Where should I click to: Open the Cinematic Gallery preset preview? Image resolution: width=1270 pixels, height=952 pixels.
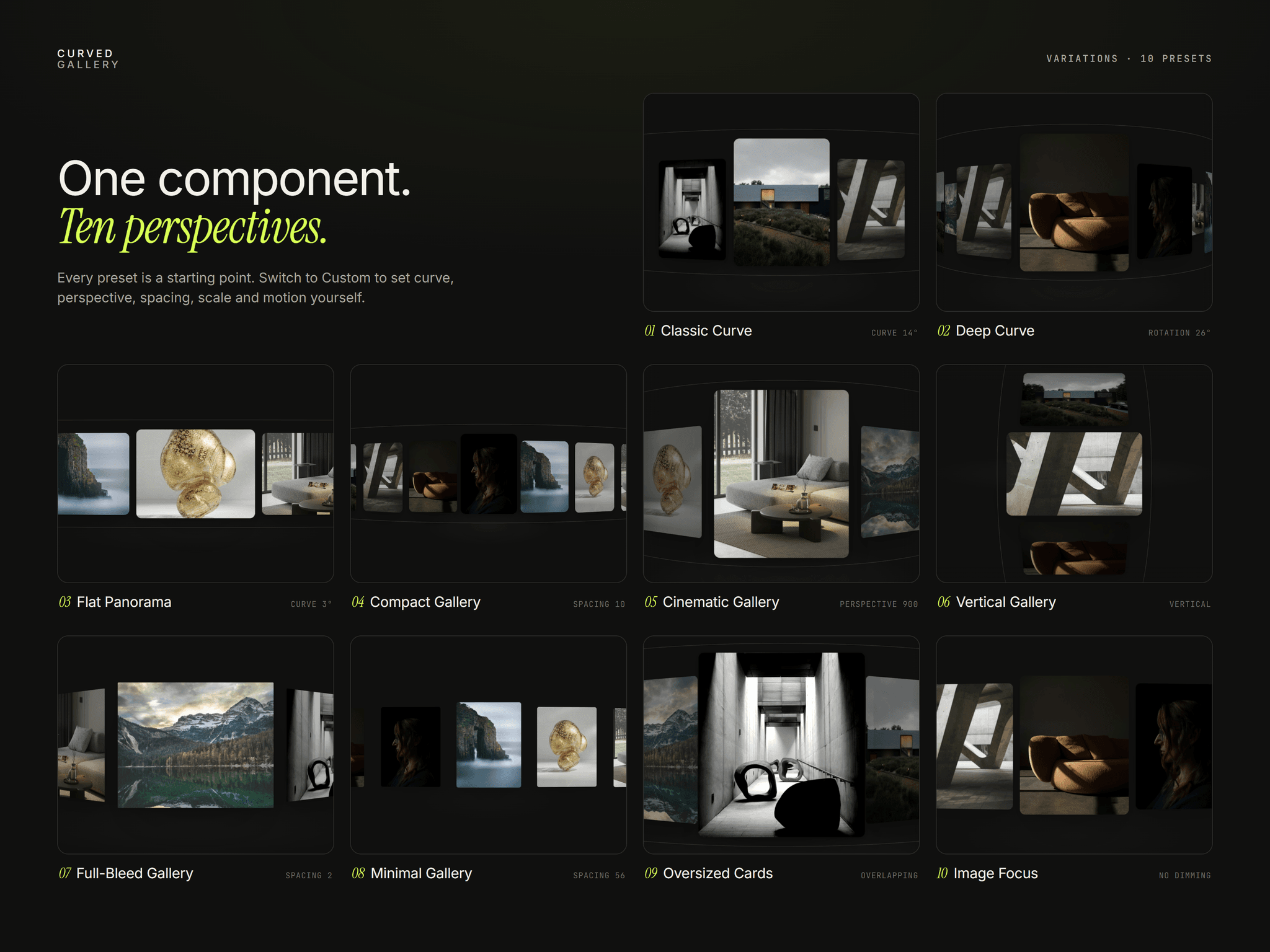coord(781,474)
